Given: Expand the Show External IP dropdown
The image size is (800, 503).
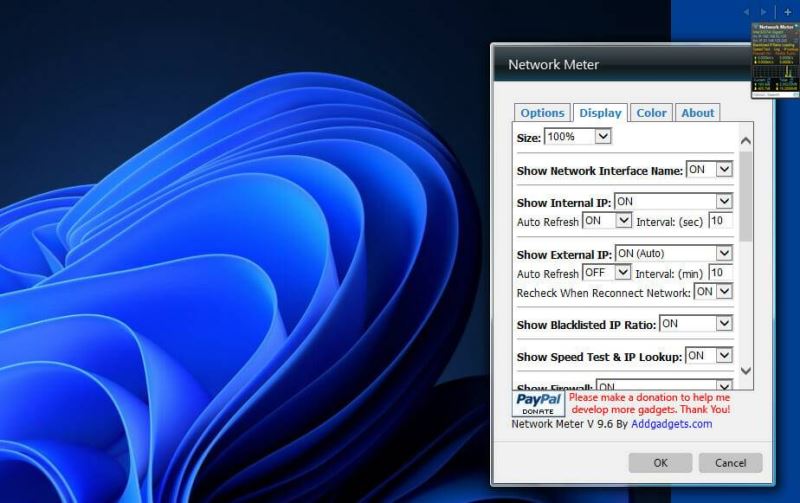Looking at the screenshot, I should (673, 254).
